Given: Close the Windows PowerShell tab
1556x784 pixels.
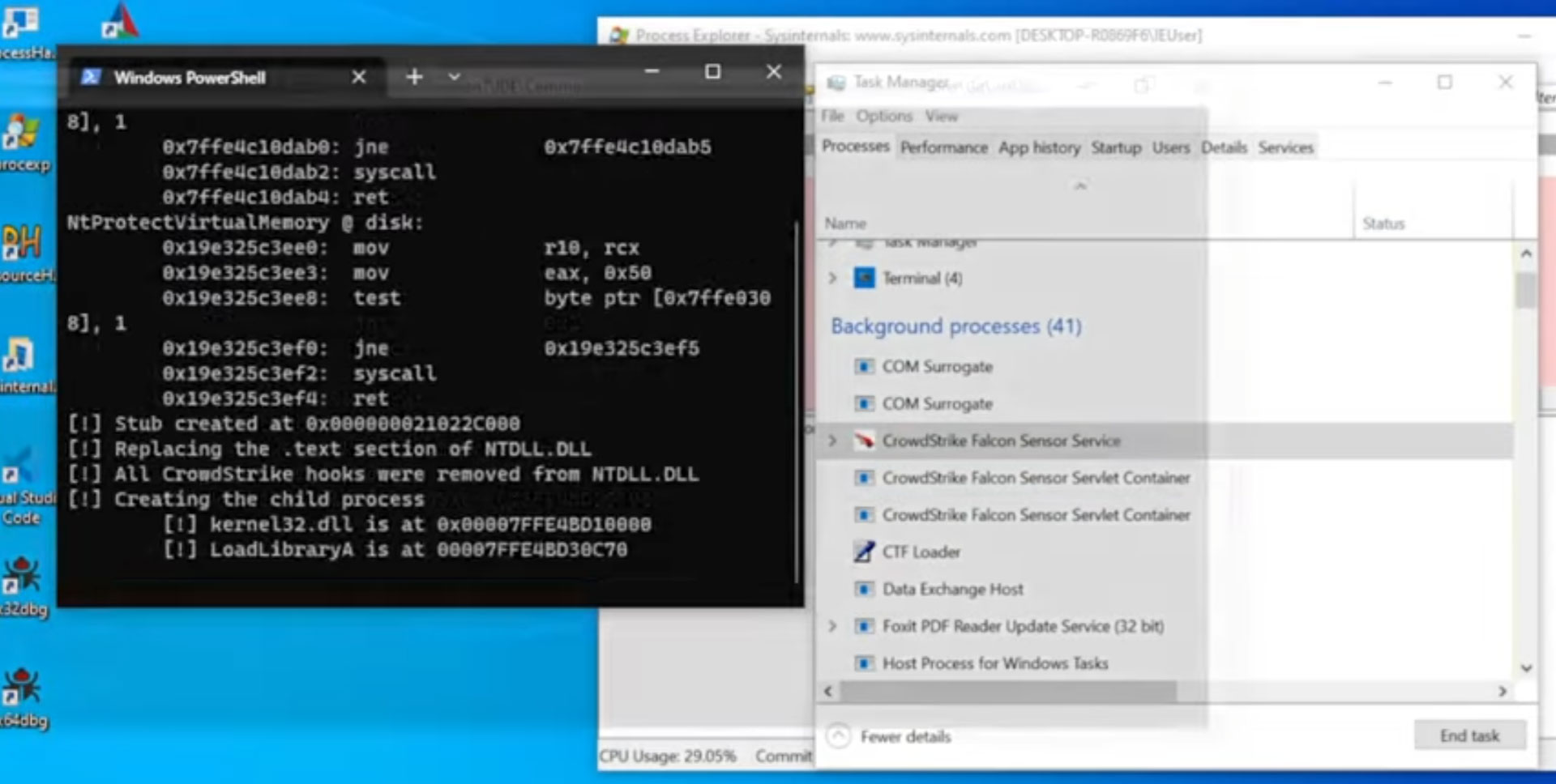Looking at the screenshot, I should [359, 77].
